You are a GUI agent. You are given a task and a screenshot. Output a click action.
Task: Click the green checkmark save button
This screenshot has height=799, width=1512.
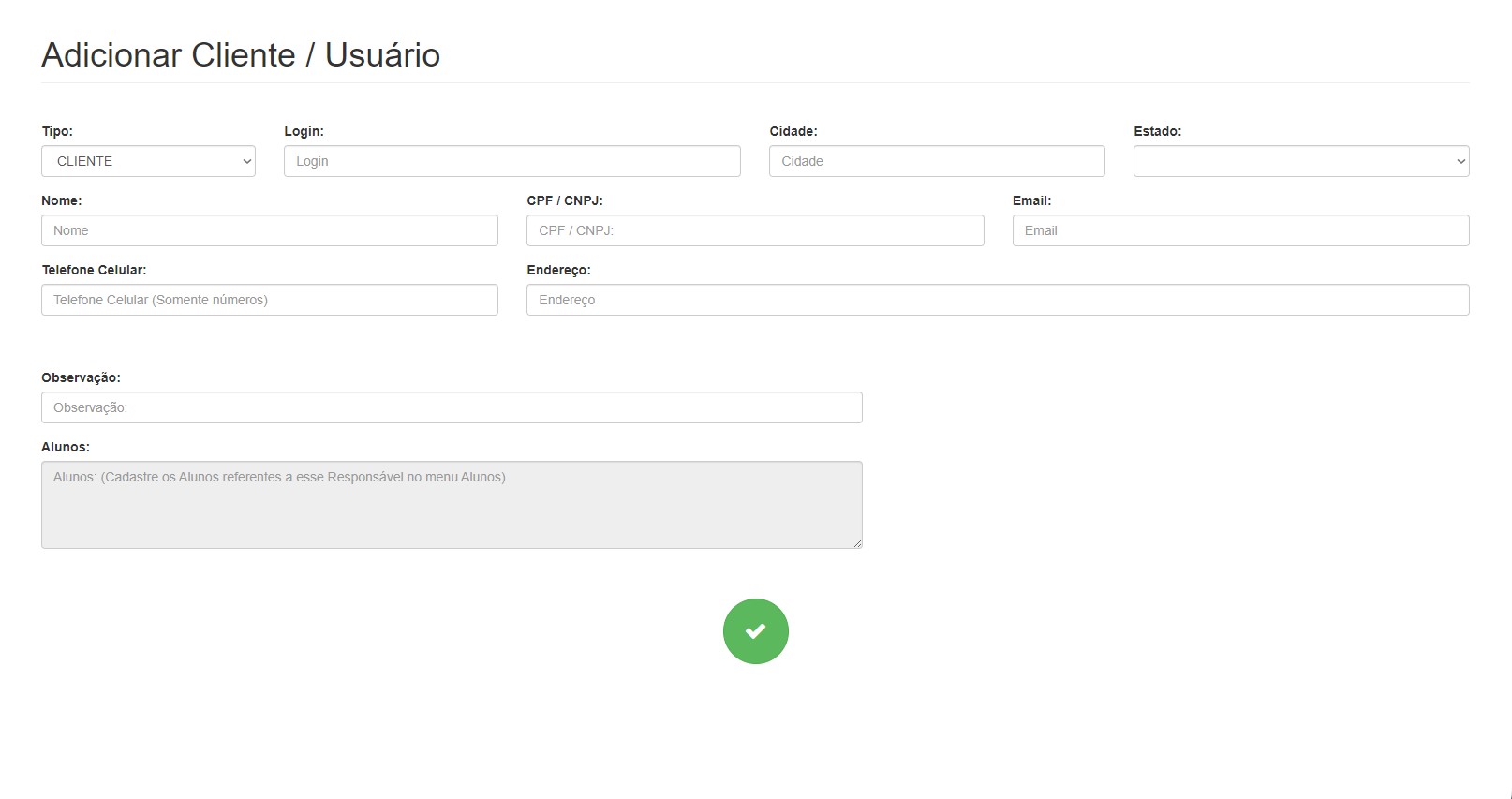755,631
